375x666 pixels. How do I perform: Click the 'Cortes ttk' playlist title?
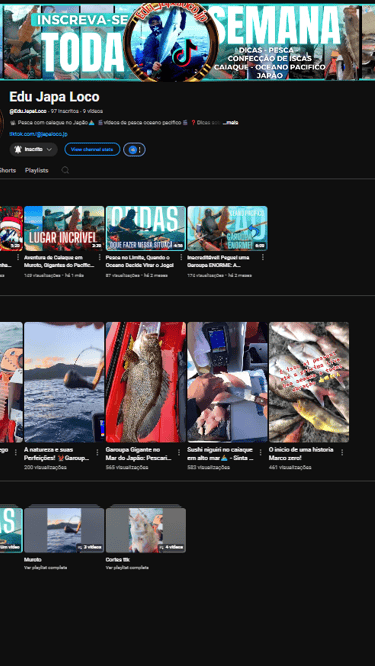click(x=117, y=560)
